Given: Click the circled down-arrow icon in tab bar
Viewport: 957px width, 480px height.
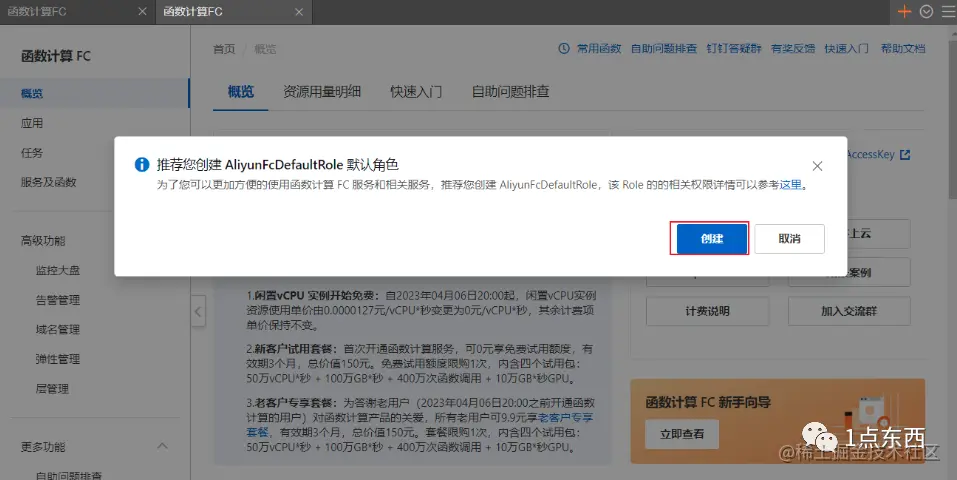Looking at the screenshot, I should tap(926, 12).
